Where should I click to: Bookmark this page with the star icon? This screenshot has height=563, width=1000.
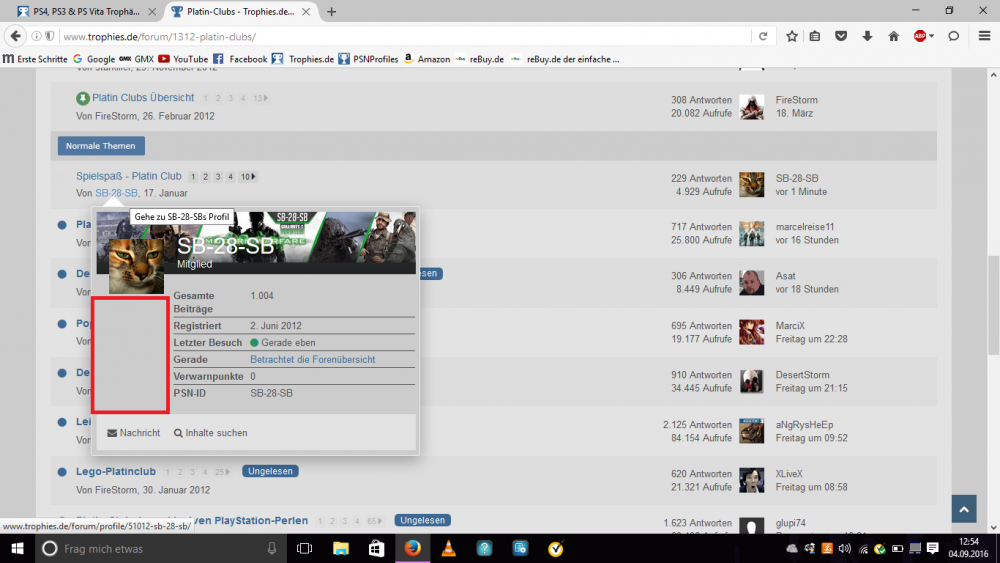(x=791, y=36)
